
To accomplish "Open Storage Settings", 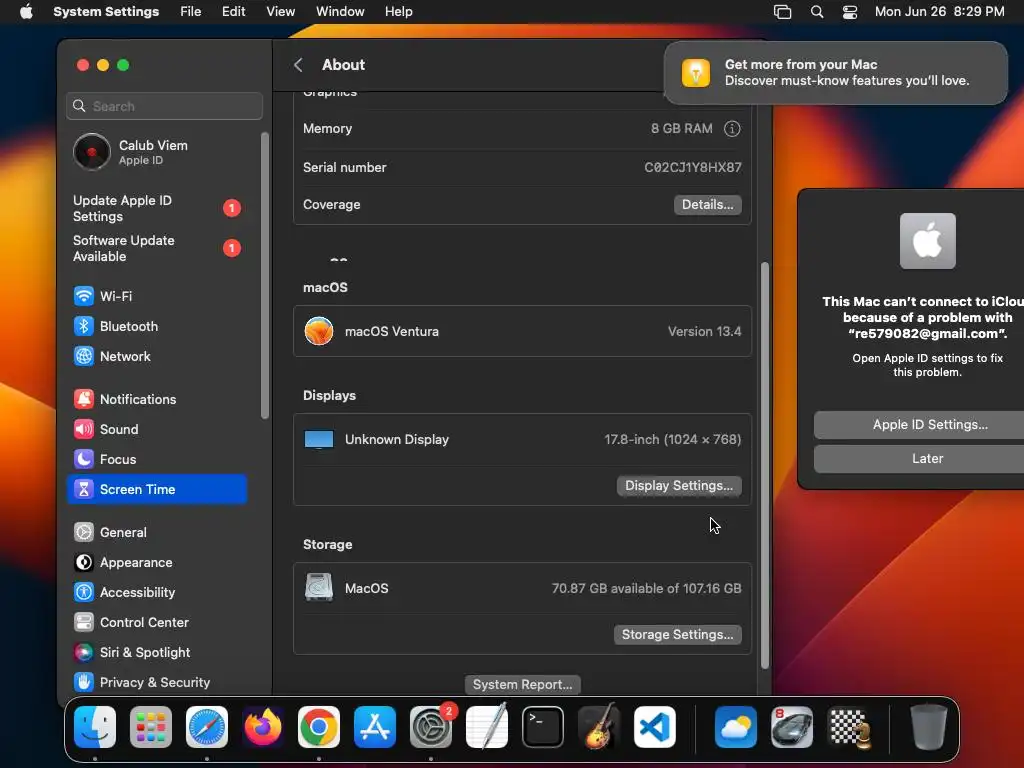I will (677, 634).
